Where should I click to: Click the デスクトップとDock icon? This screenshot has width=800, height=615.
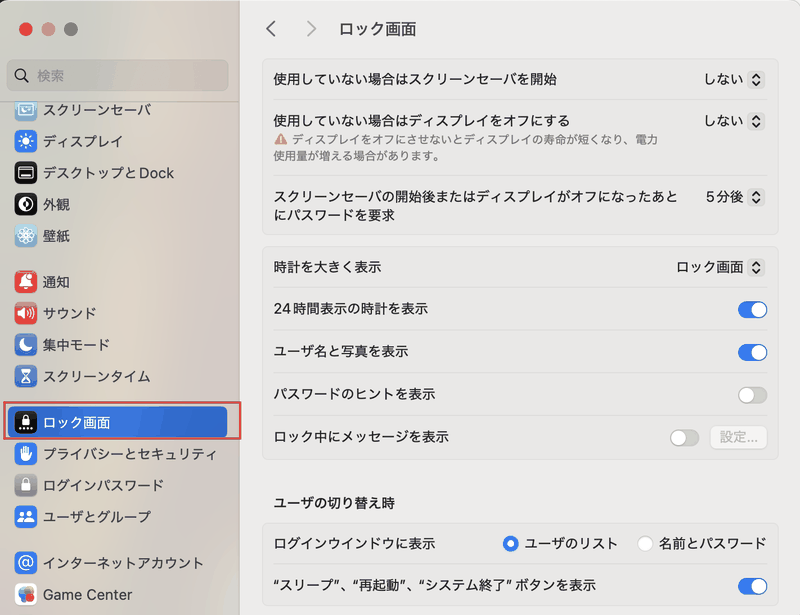click(x=26, y=173)
